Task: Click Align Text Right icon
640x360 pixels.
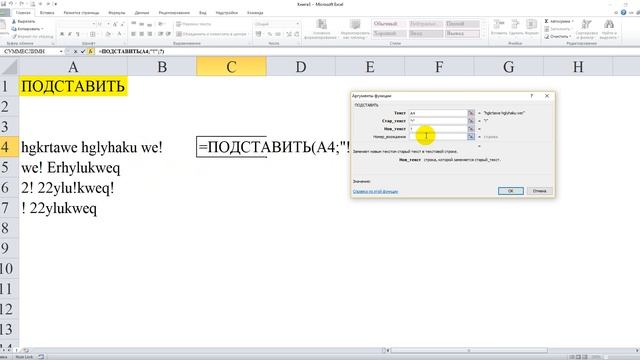Action: (150, 34)
